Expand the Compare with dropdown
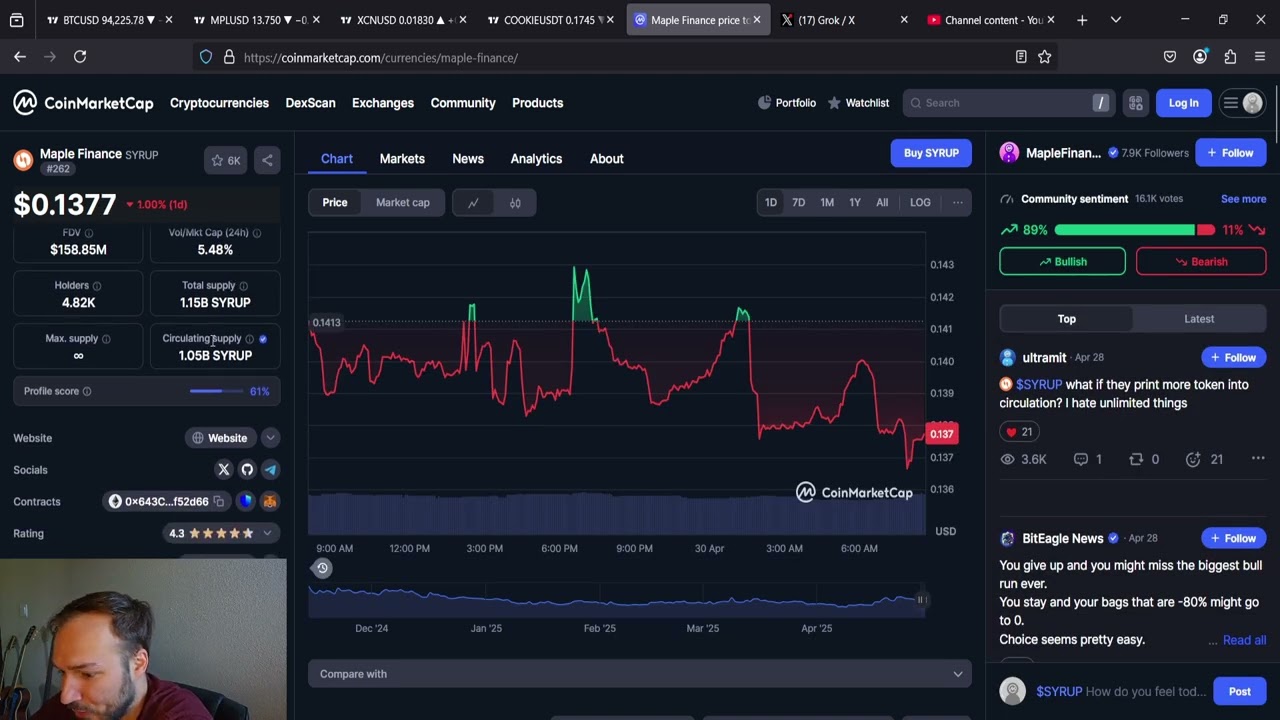This screenshot has height=720, width=1280. 640,674
